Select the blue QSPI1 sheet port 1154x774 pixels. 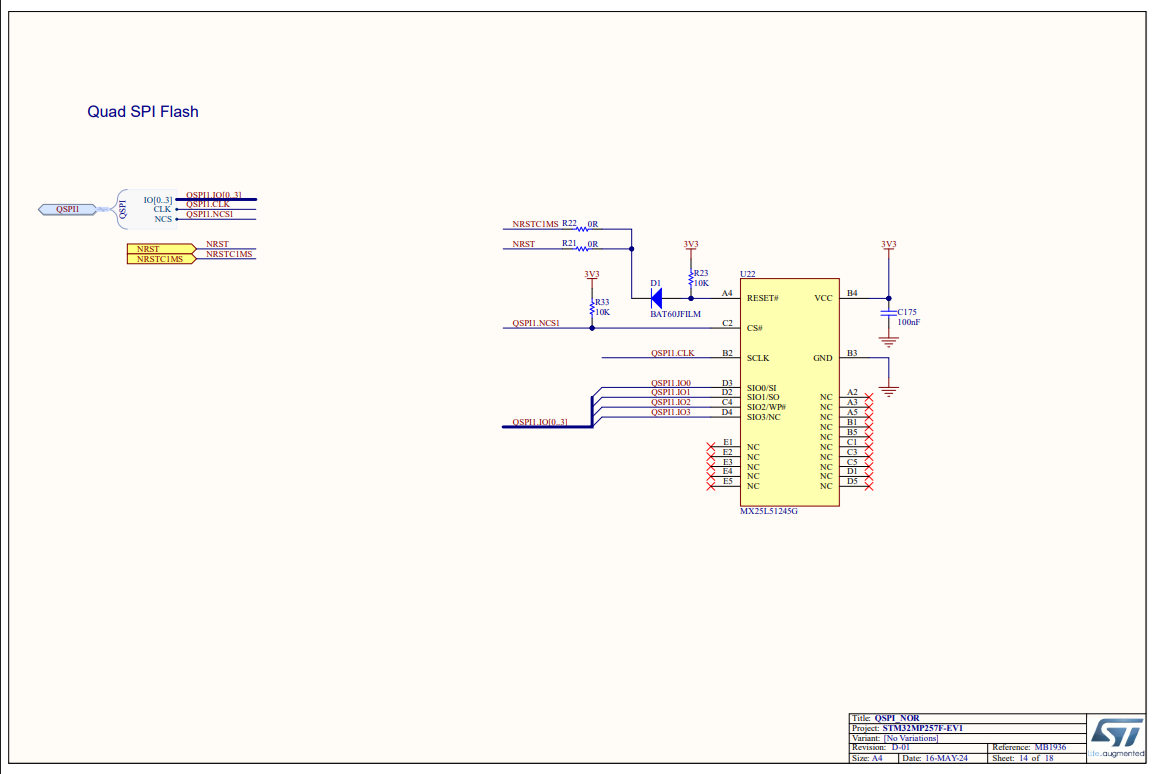[67, 210]
